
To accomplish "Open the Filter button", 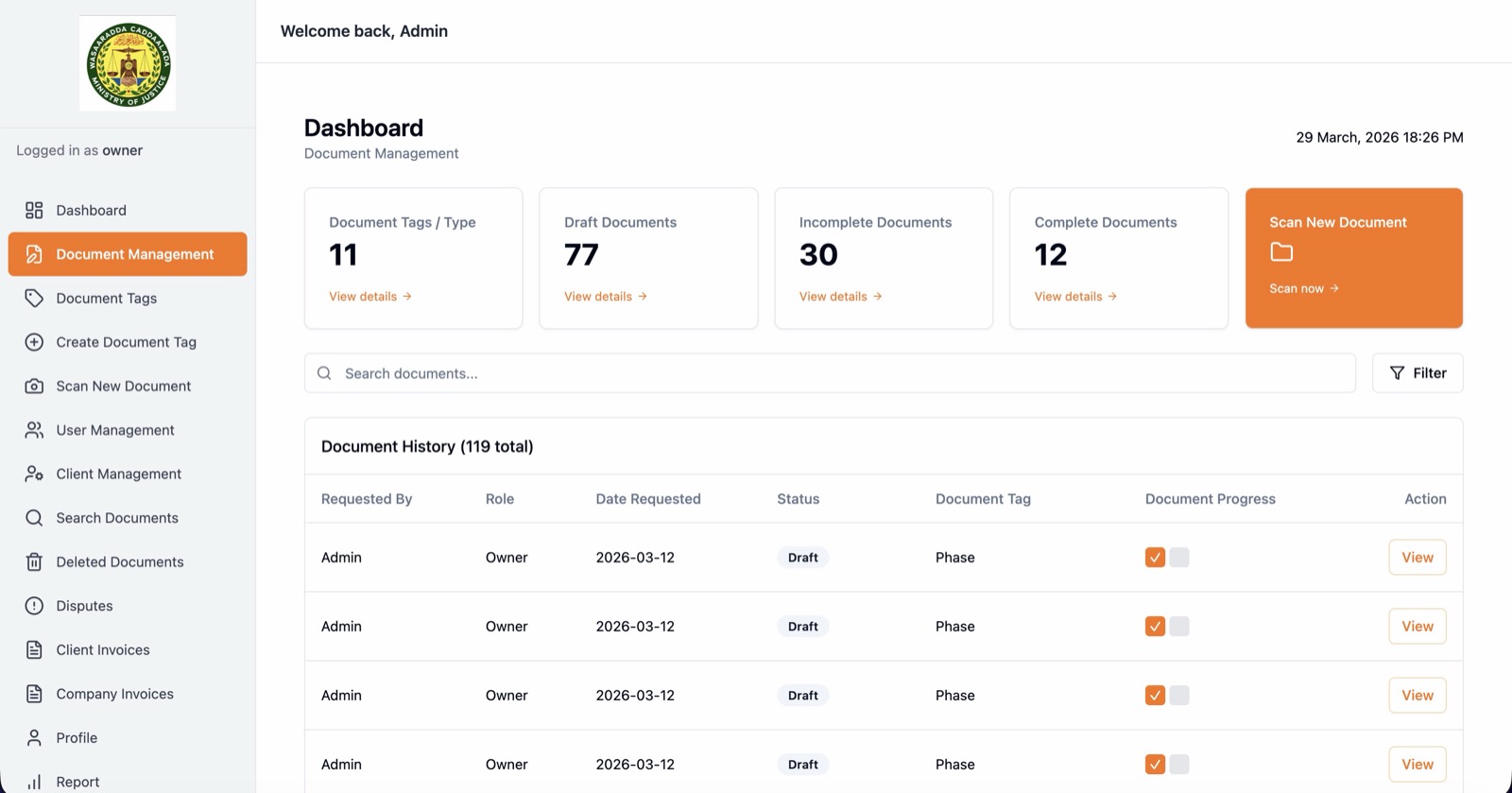I will pos(1417,373).
